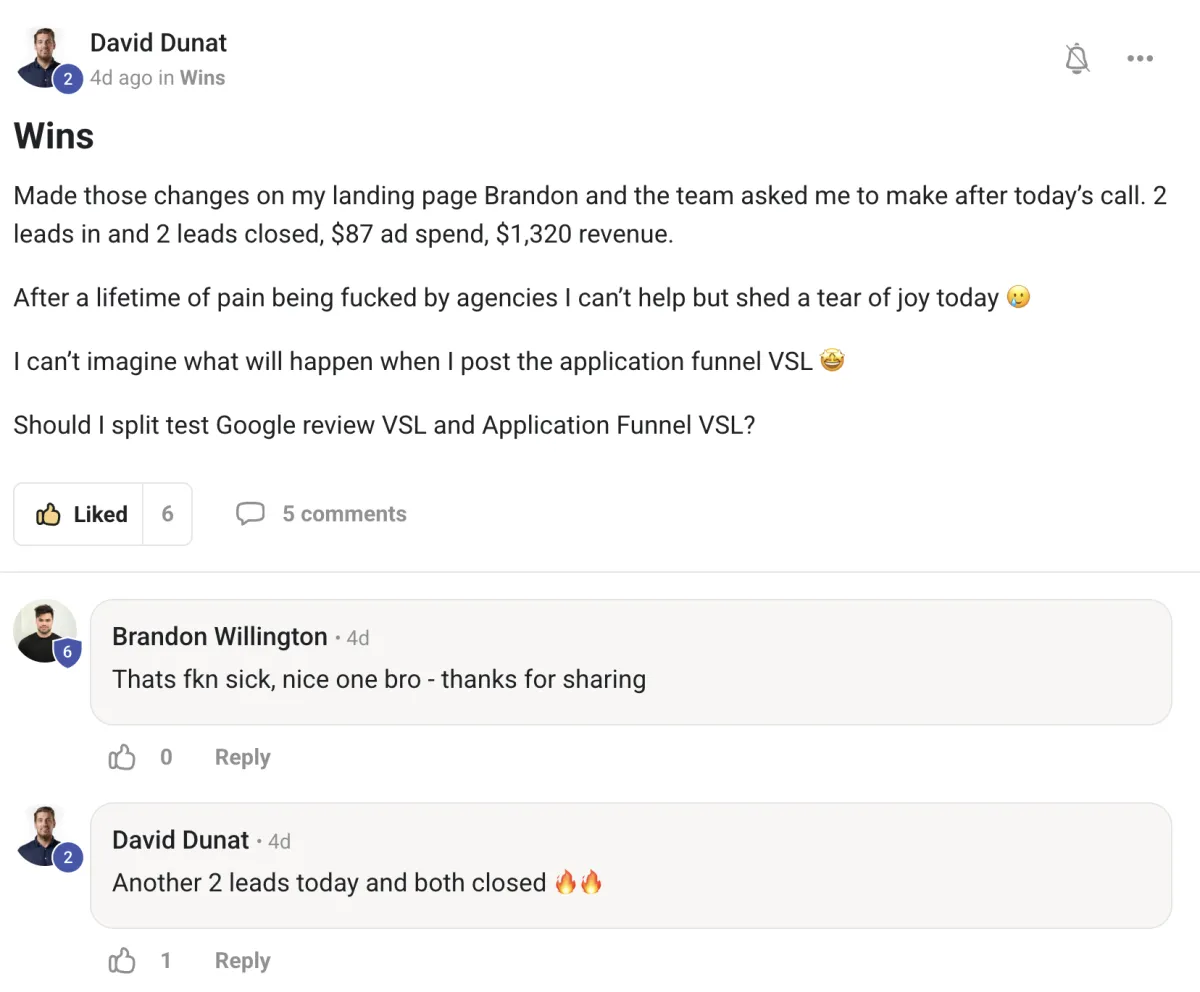Open the Wins category link
The width and height of the screenshot is (1200, 992).
(x=202, y=78)
